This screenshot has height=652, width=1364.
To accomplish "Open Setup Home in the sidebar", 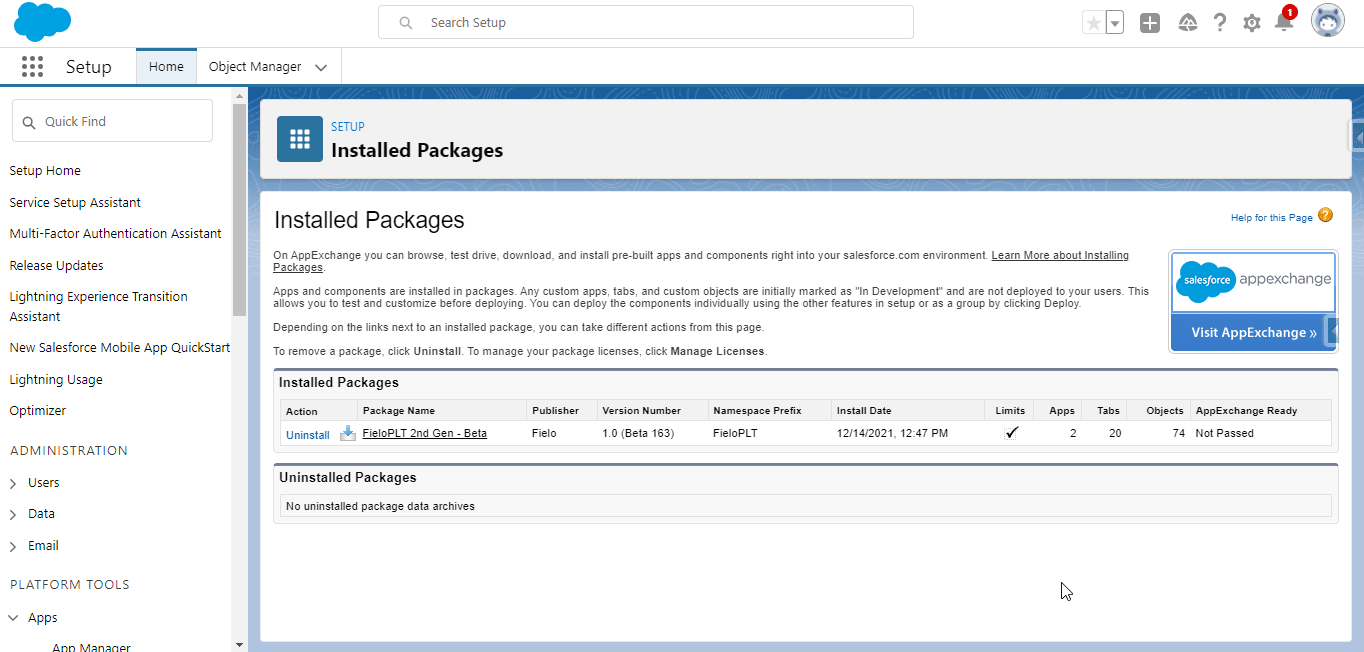I will pos(45,171).
